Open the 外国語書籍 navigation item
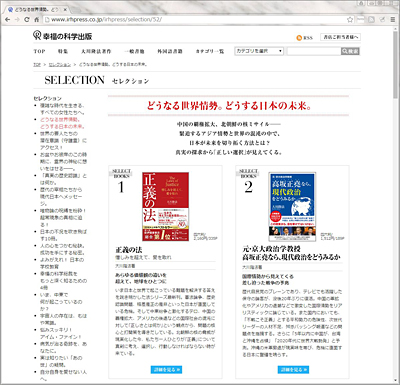Viewport: 400px width, 385px height. 170,51
